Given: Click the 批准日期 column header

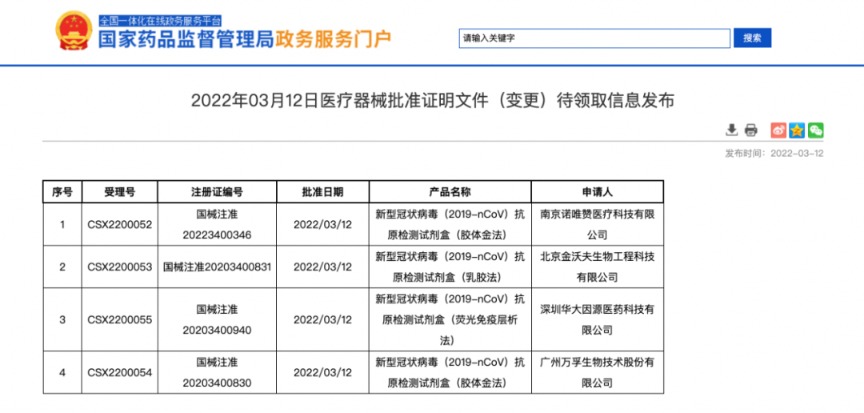Looking at the screenshot, I should click(x=323, y=192).
